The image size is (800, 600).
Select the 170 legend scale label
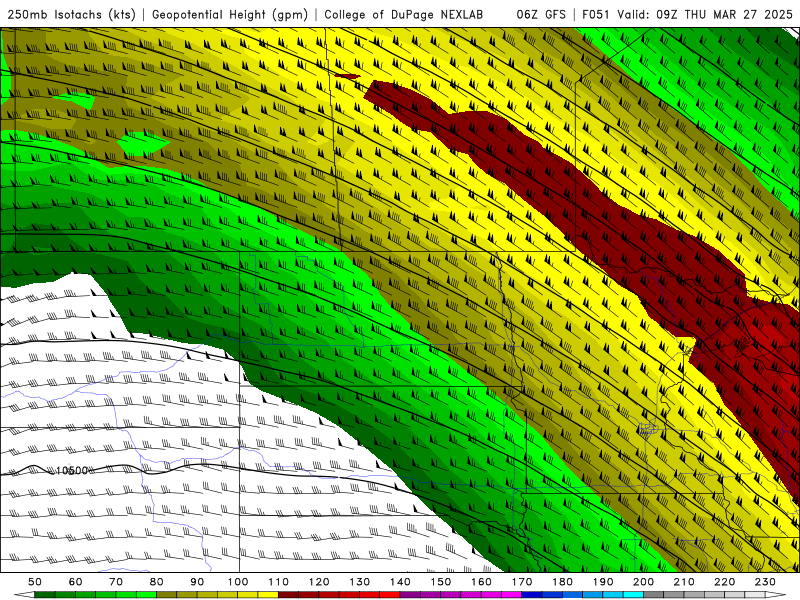click(522, 582)
